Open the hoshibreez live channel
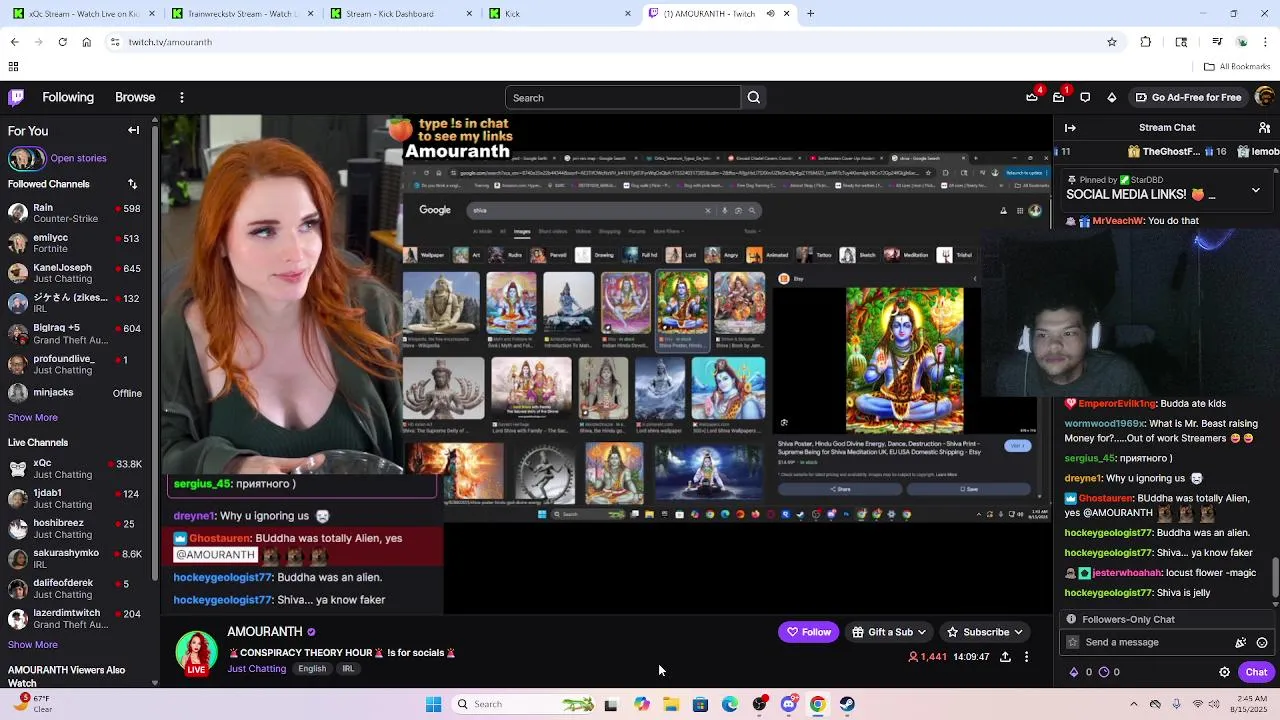1280x720 pixels. [x=77, y=528]
